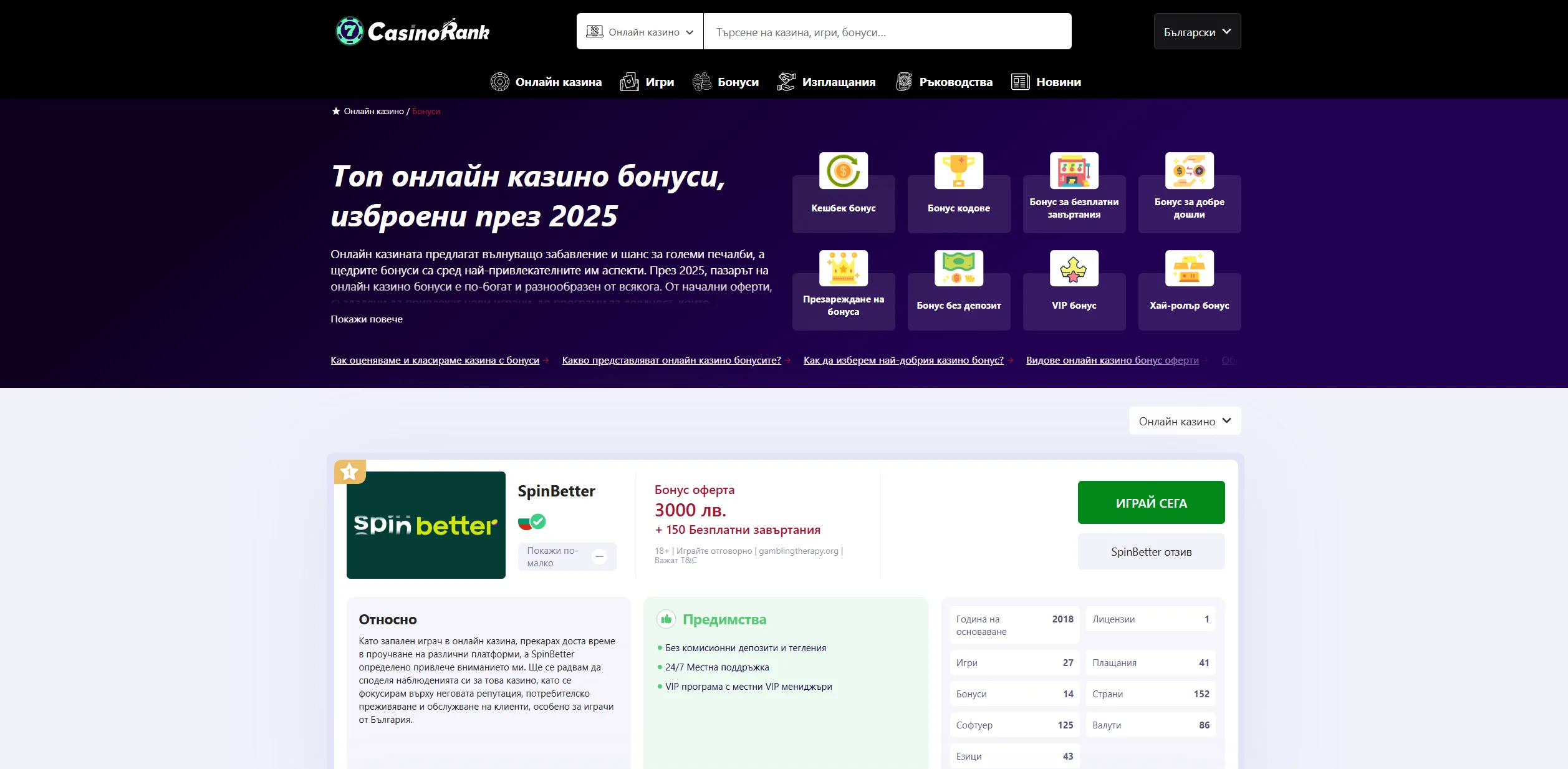Click the CasinoRank logo

tap(413, 31)
